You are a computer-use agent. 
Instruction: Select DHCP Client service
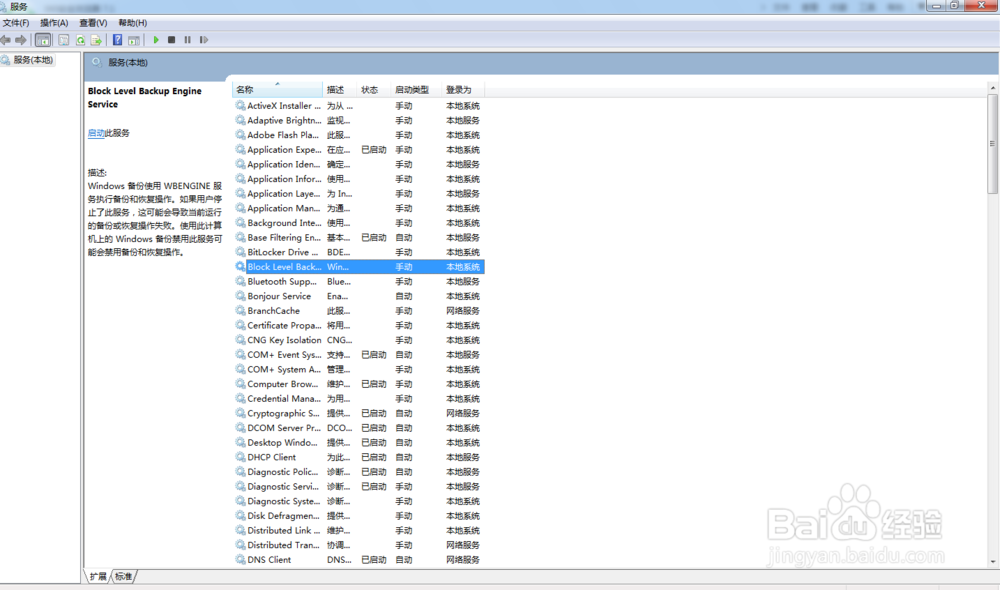point(358,457)
